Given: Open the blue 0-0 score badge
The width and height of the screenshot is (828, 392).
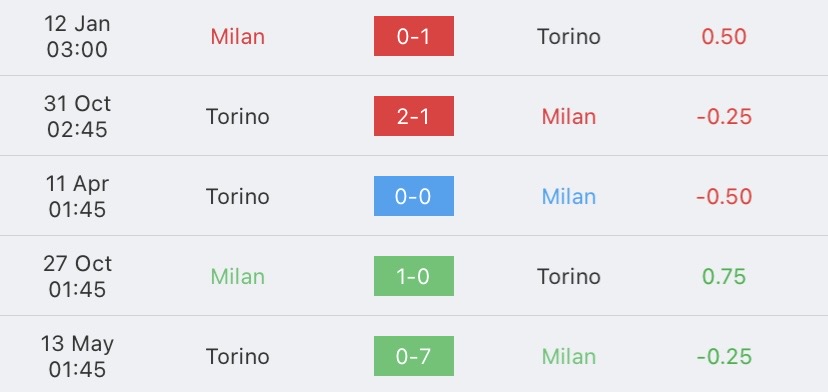Looking at the screenshot, I should pyautogui.click(x=413, y=196).
